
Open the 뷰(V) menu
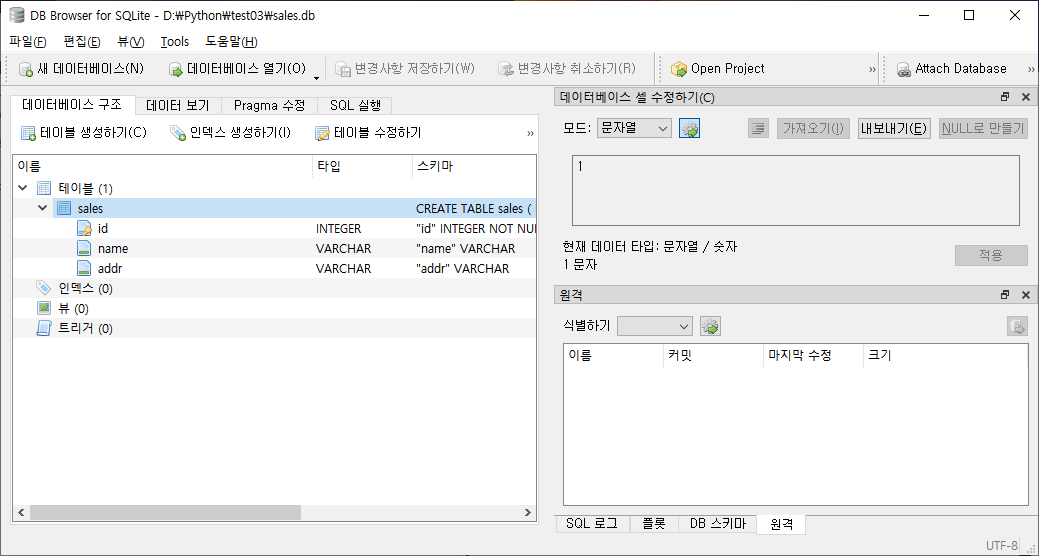tap(131, 42)
